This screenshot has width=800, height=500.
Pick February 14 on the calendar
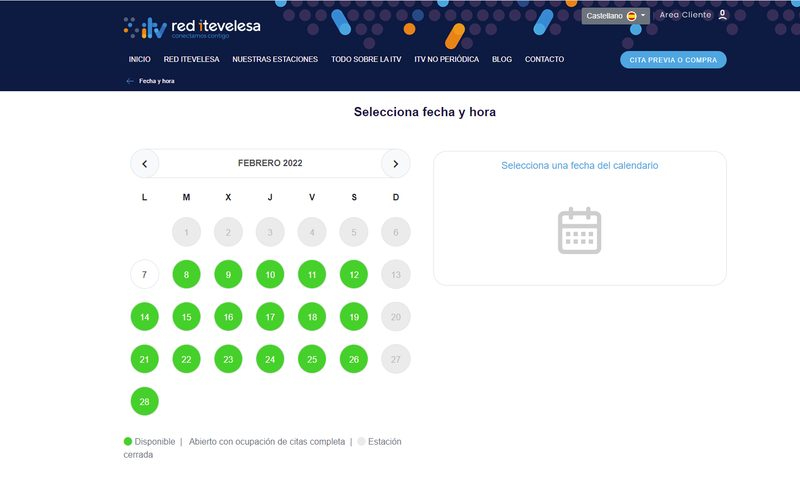pyautogui.click(x=144, y=316)
